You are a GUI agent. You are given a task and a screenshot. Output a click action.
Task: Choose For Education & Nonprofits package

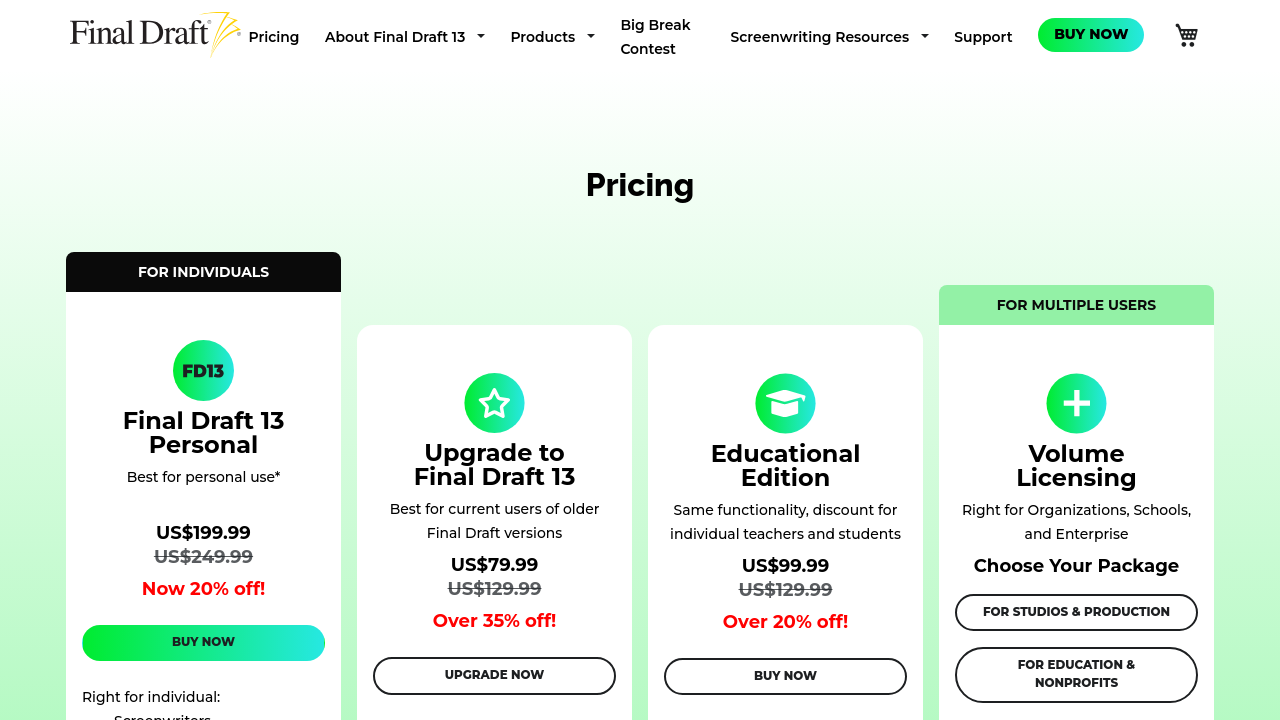click(x=1076, y=674)
